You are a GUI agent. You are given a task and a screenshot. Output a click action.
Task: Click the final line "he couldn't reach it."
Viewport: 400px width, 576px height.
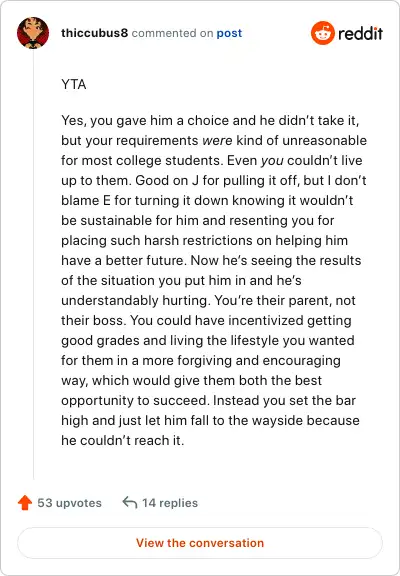123,440
